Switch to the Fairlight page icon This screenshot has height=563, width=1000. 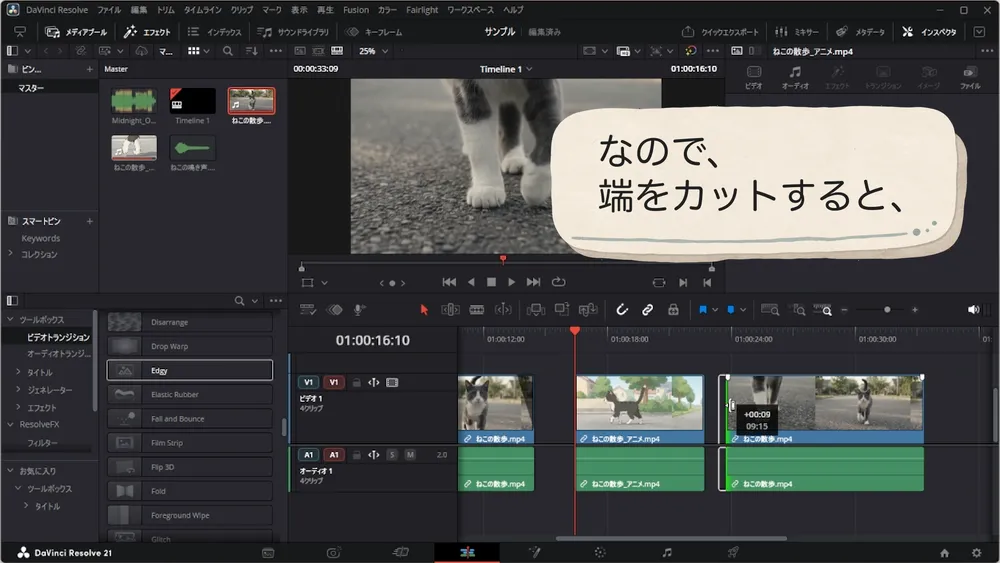(x=666, y=552)
